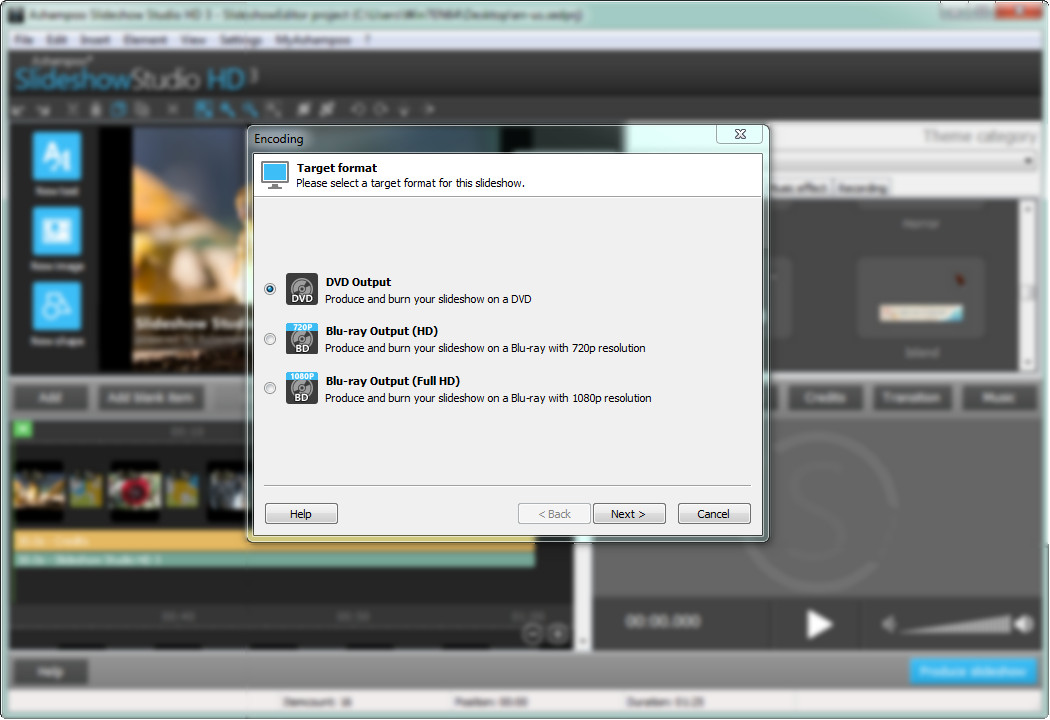The image size is (1050, 720).
Task: Select the red flower timeline thumbnail
Action: [134, 490]
